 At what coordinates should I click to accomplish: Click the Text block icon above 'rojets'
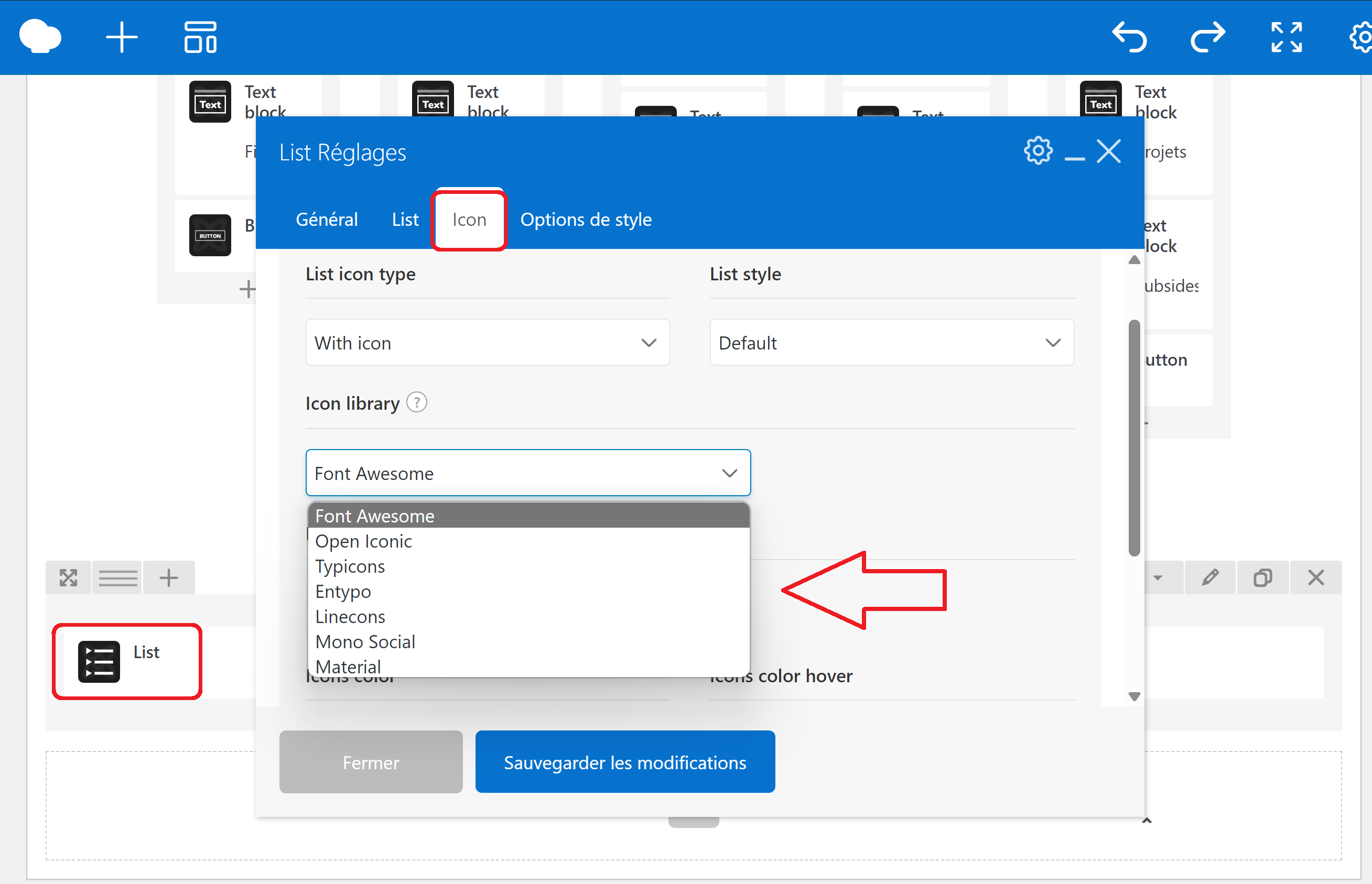pos(1100,102)
